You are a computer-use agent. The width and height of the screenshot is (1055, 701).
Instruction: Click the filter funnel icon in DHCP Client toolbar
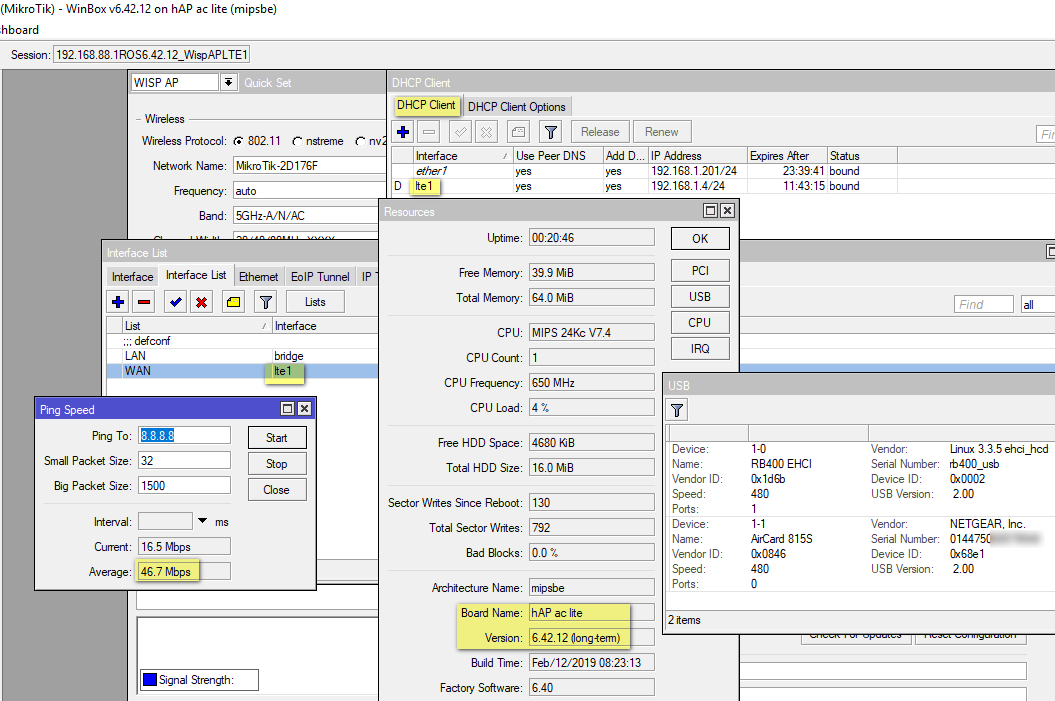pos(550,132)
